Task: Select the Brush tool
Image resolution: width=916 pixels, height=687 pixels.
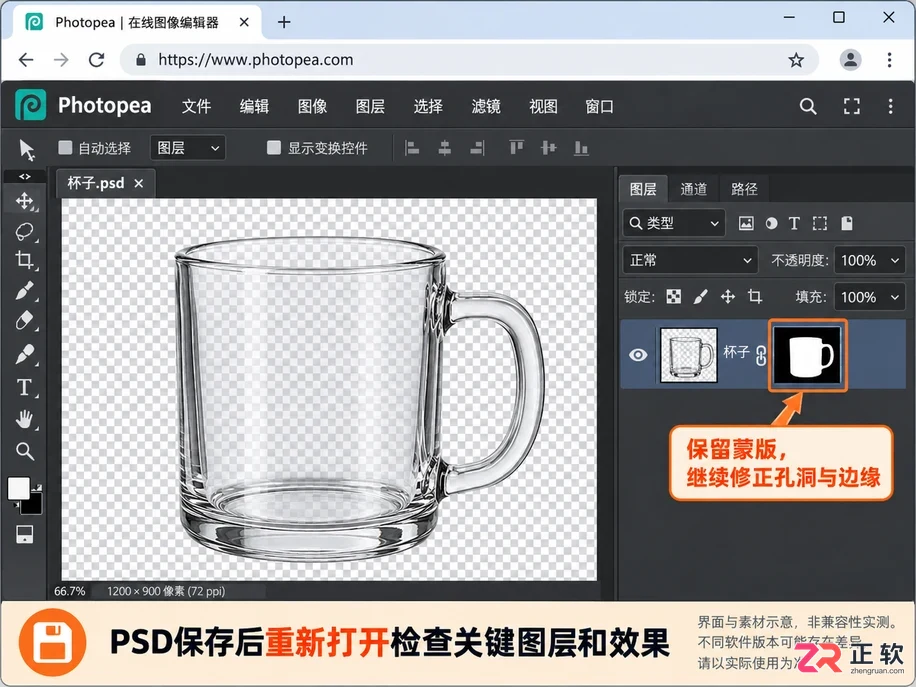Action: click(x=25, y=290)
